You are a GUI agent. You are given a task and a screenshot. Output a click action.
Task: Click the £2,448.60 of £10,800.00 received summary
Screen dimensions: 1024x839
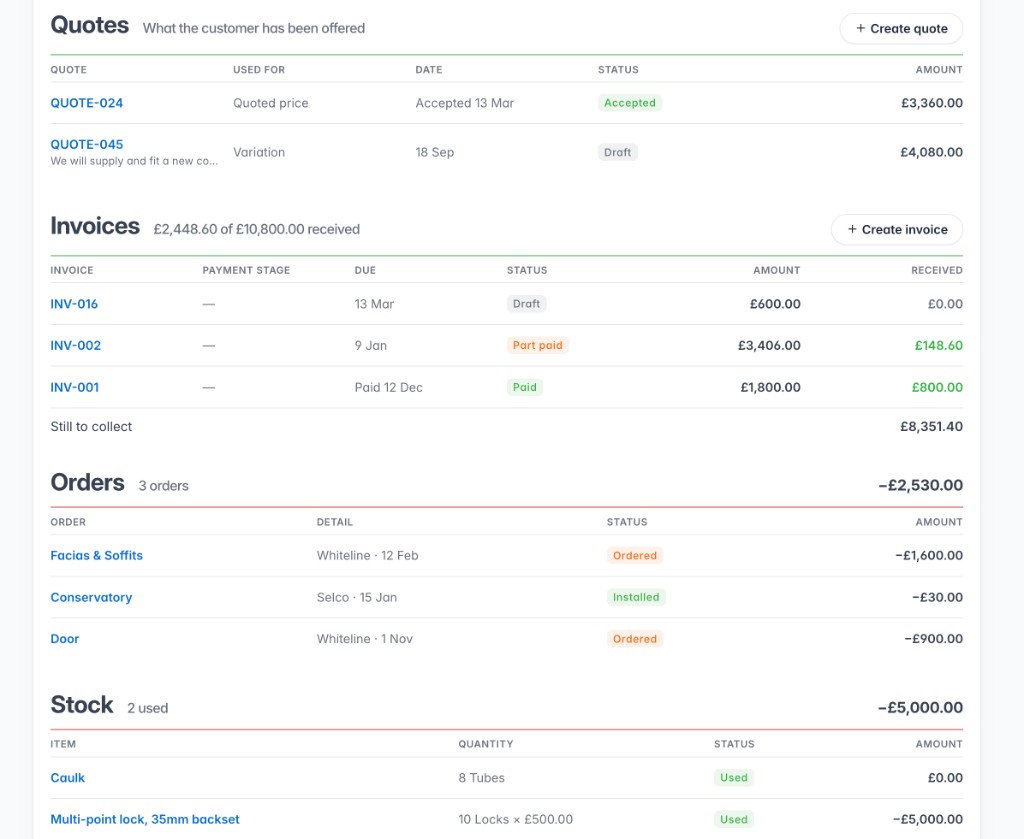click(257, 230)
